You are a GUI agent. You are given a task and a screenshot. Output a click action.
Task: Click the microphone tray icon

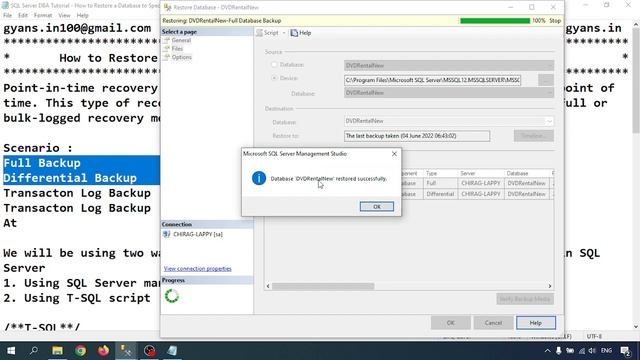tap(558, 351)
